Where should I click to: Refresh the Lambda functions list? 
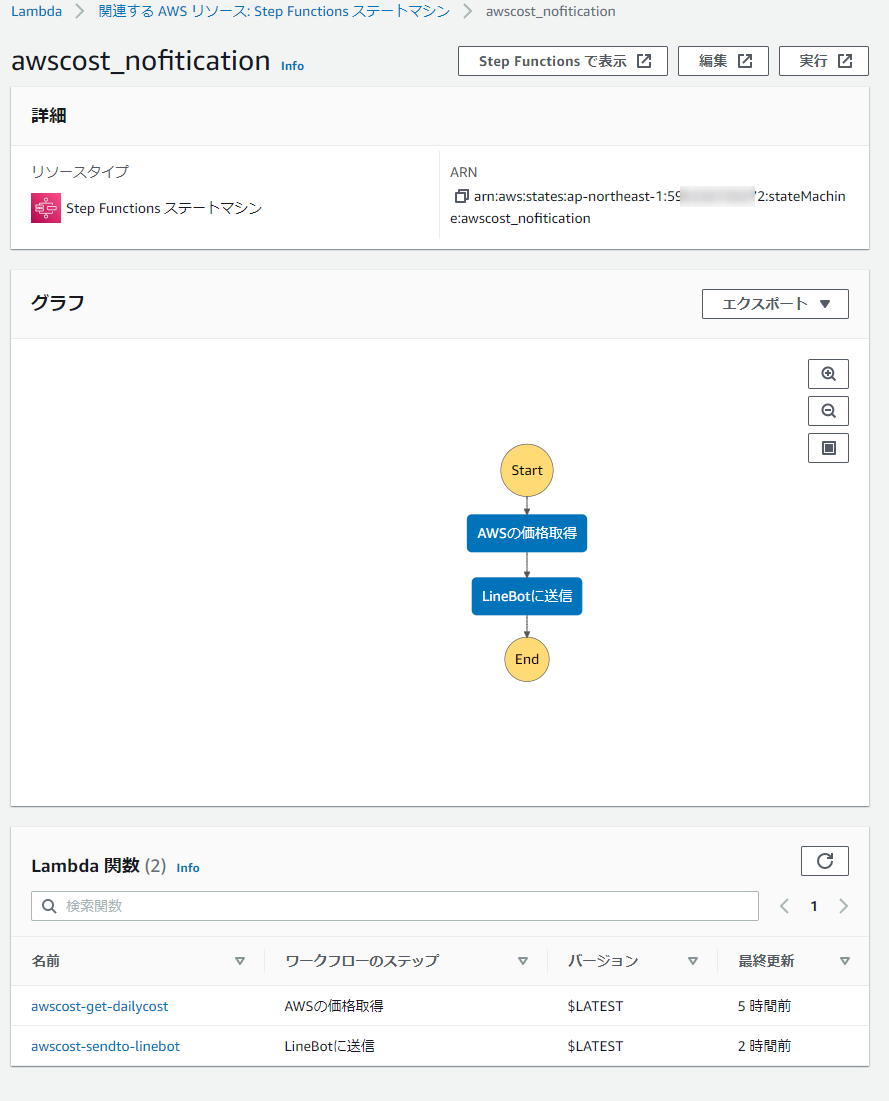tap(824, 861)
